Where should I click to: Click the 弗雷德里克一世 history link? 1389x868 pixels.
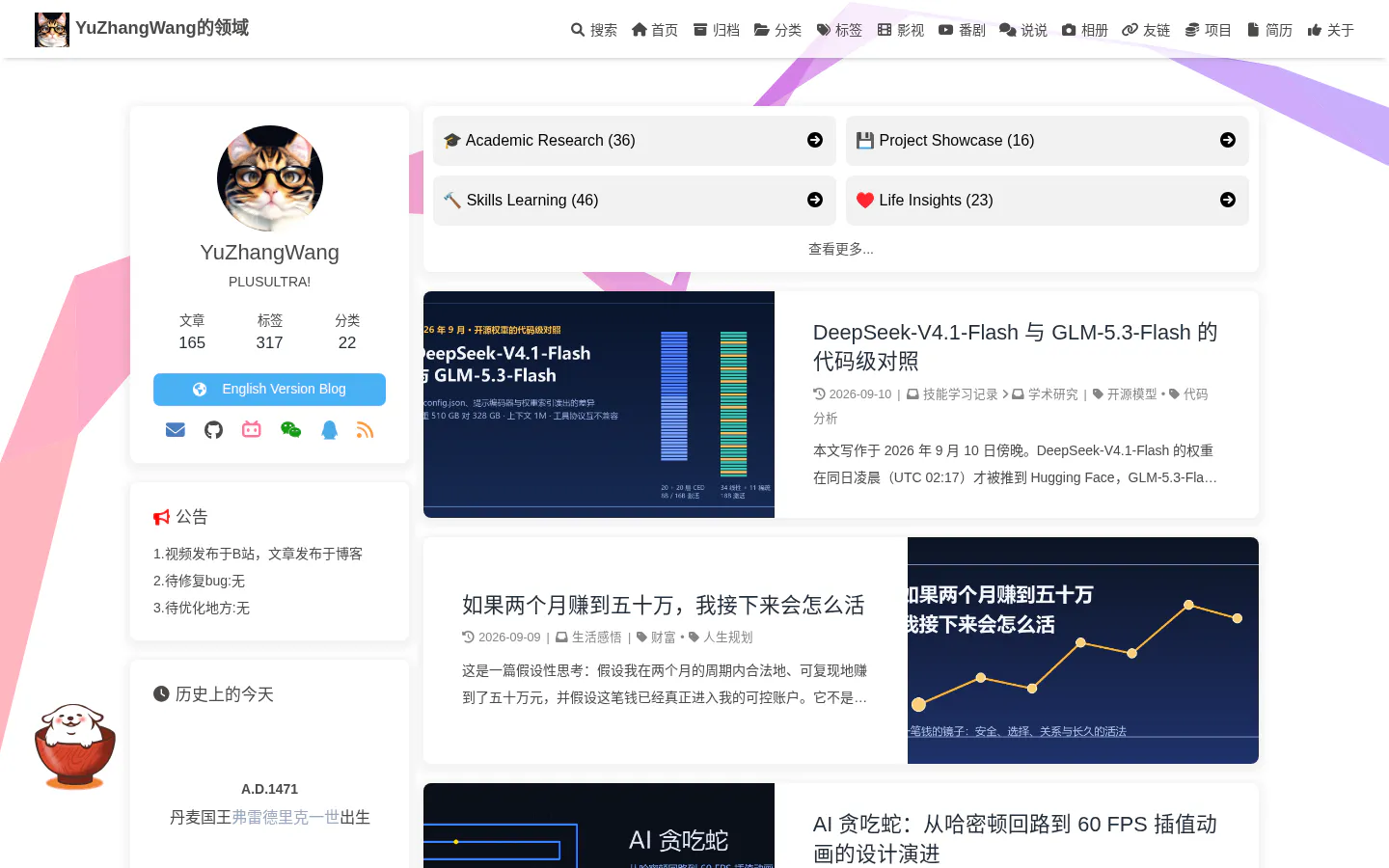pos(286,817)
